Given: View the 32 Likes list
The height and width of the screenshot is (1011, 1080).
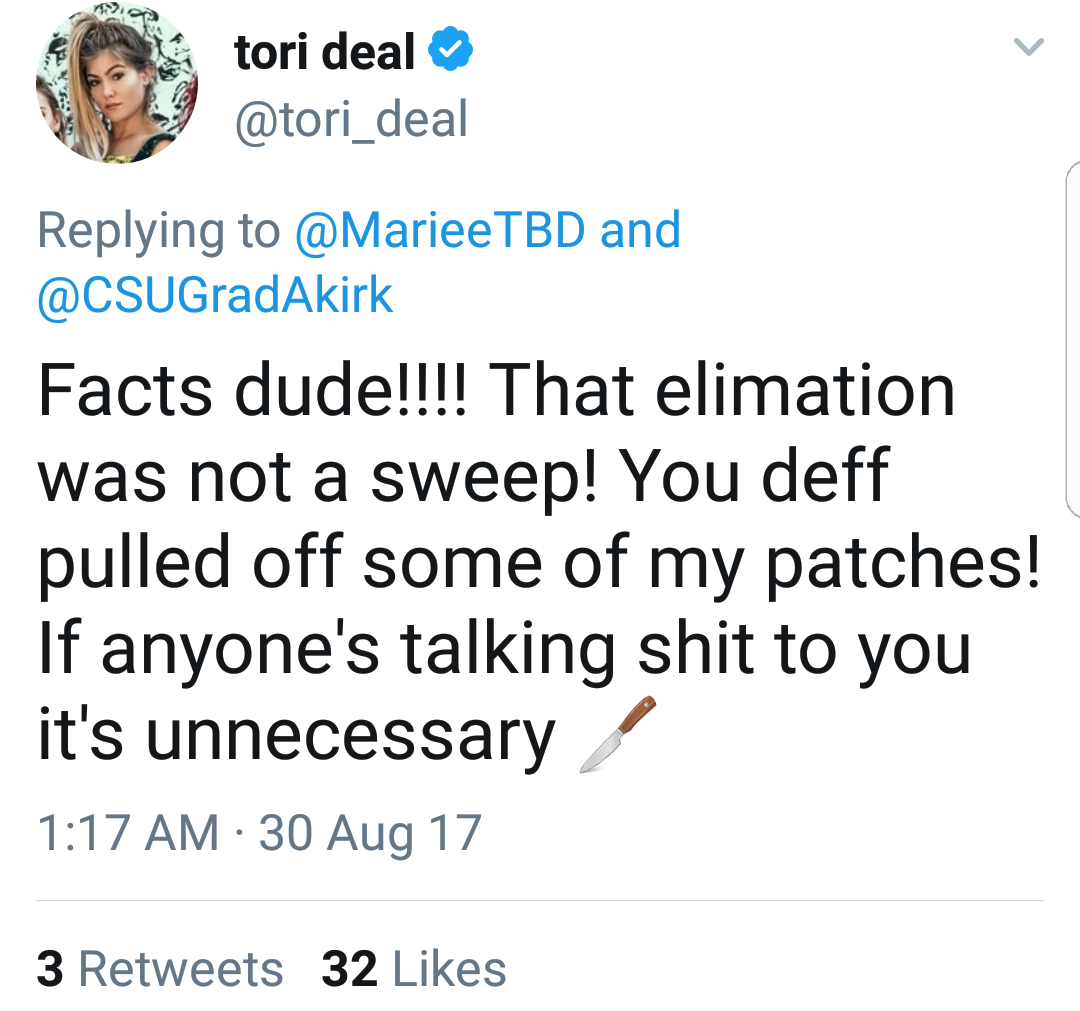Looking at the screenshot, I should pyautogui.click(x=413, y=968).
